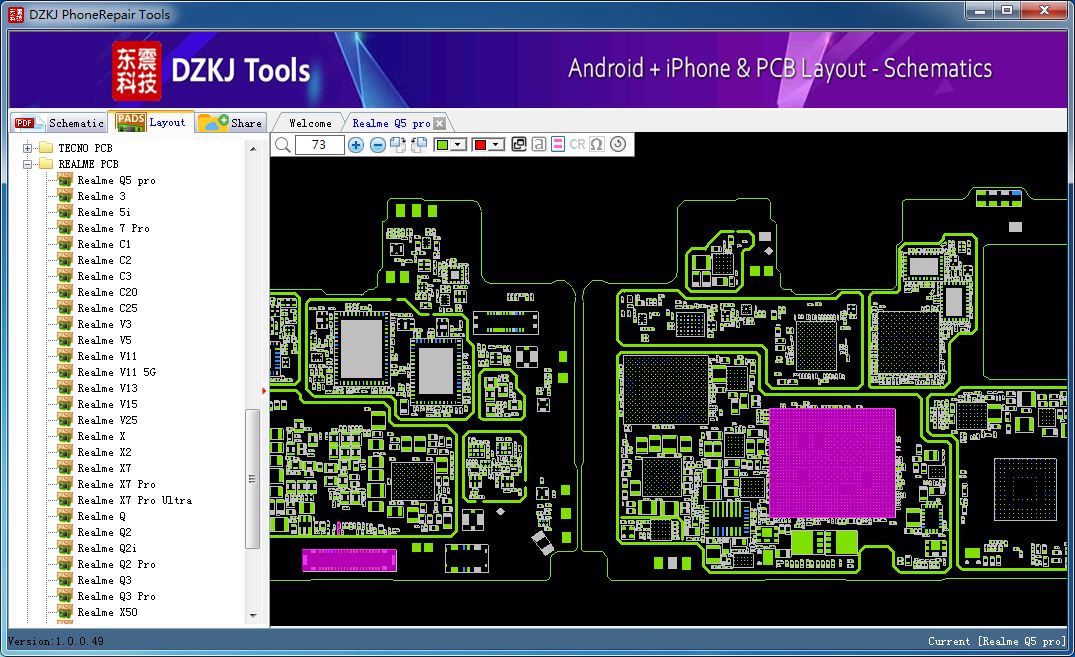The width and height of the screenshot is (1075, 657).
Task: Open Realme V11 5G layout
Action: point(117,372)
